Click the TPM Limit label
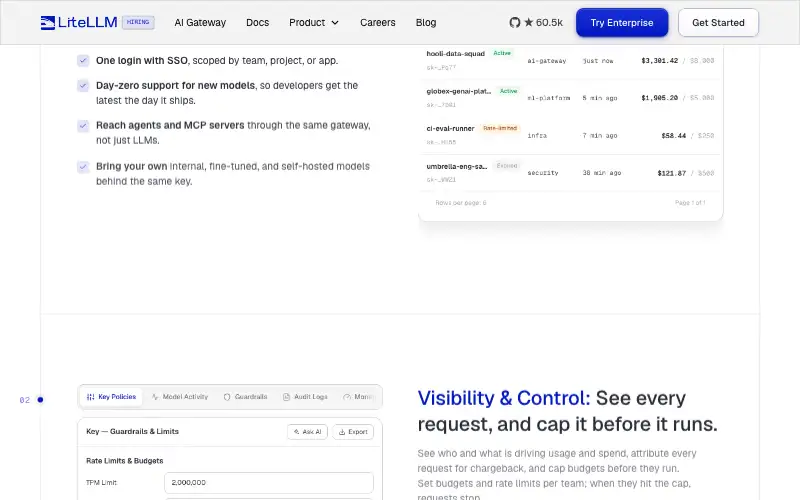 [x=102, y=483]
